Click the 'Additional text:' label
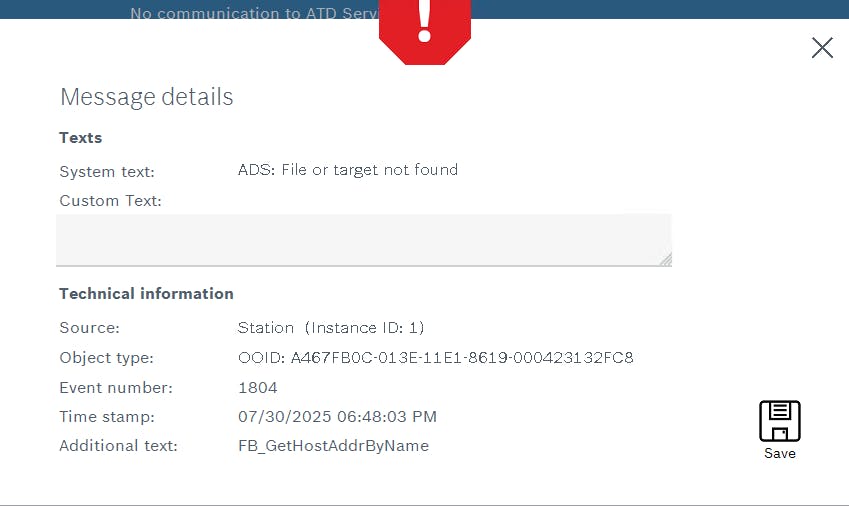 pos(119,446)
